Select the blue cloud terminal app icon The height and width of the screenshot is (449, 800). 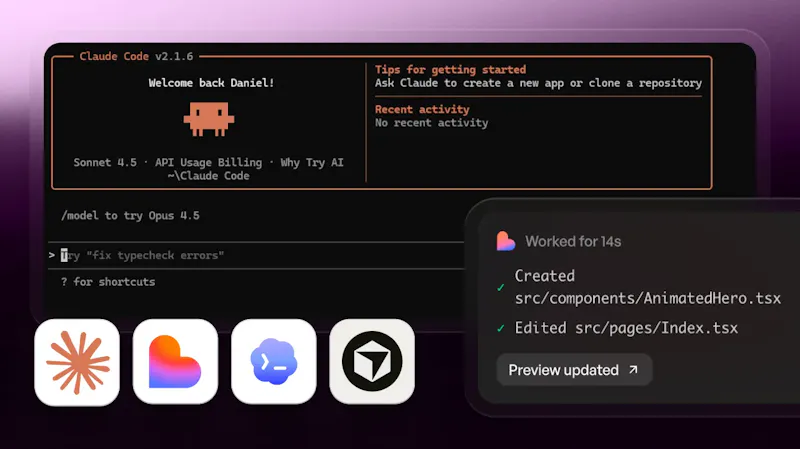point(273,362)
